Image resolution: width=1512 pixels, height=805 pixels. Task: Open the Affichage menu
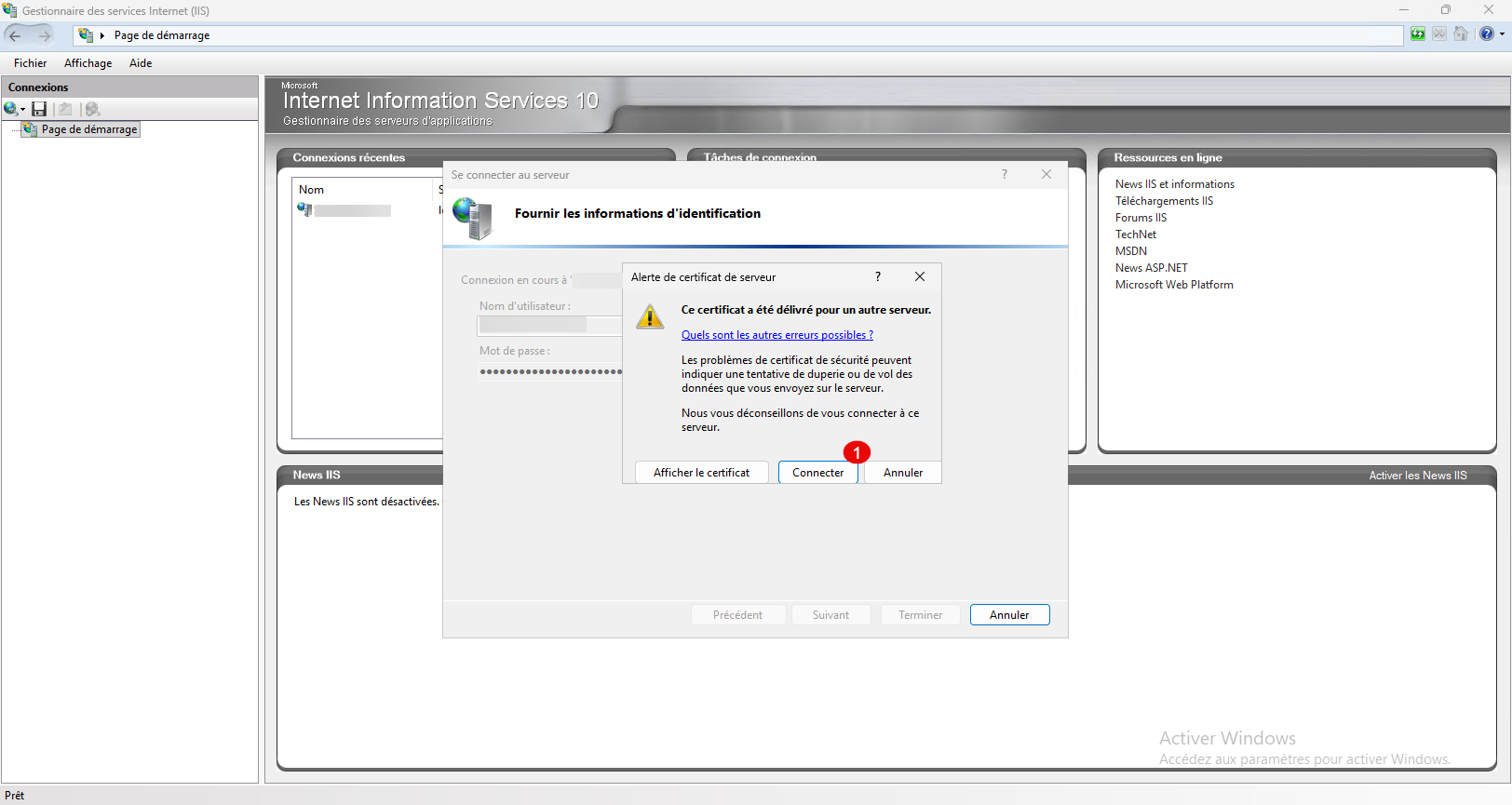click(x=88, y=63)
